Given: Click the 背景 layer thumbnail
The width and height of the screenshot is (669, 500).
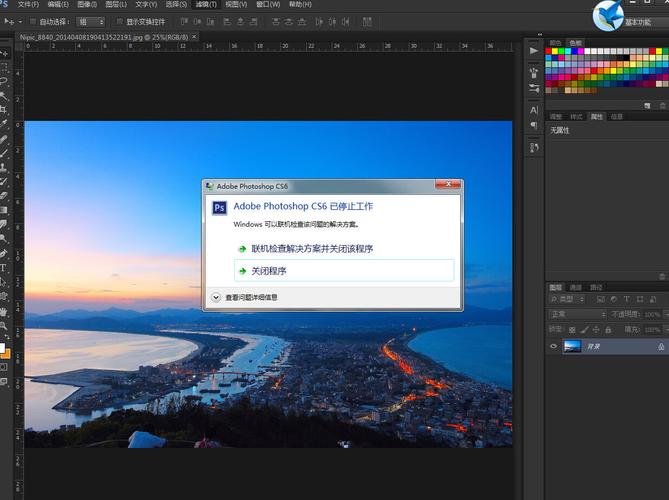Looking at the screenshot, I should [572, 346].
